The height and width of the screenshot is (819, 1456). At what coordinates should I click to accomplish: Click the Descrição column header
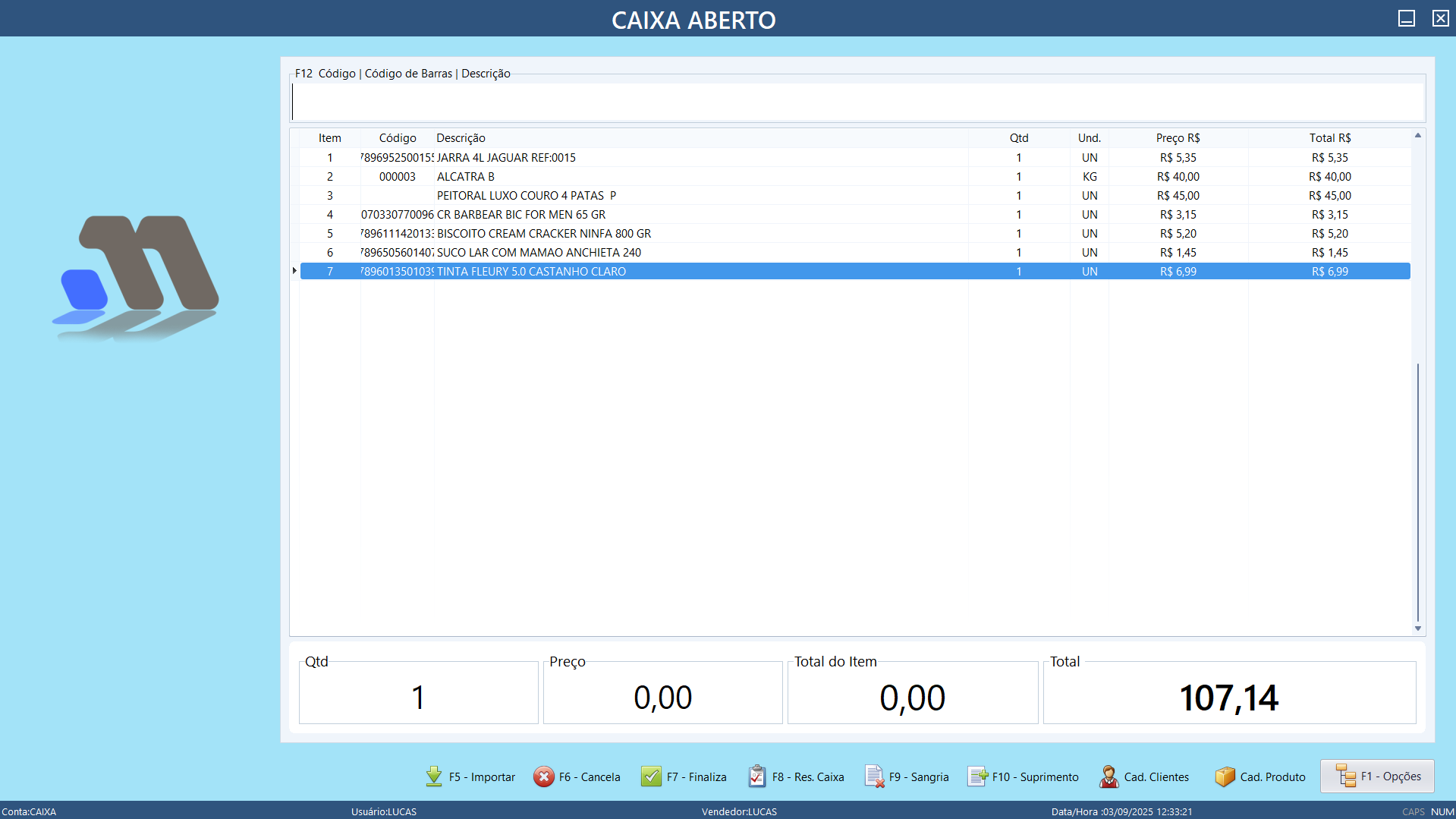tap(461, 138)
